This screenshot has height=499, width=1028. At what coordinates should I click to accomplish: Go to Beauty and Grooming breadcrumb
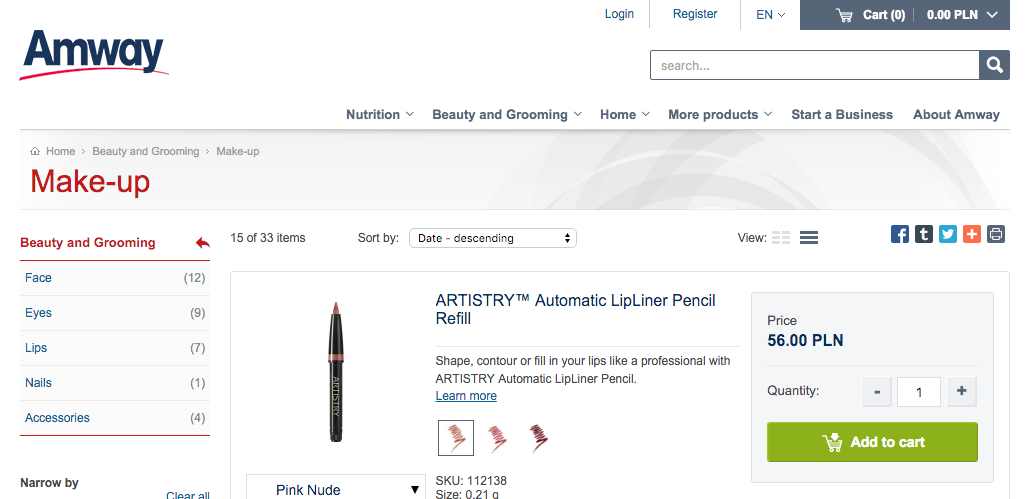(146, 151)
